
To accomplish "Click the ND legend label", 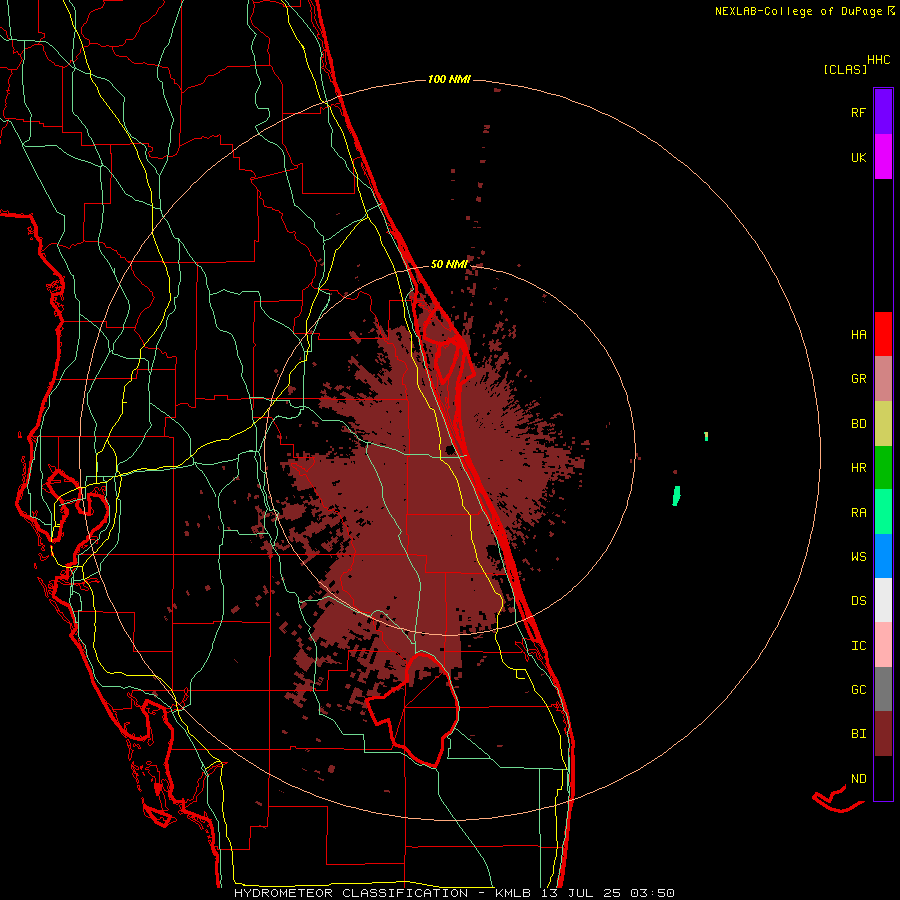I will pos(859,778).
